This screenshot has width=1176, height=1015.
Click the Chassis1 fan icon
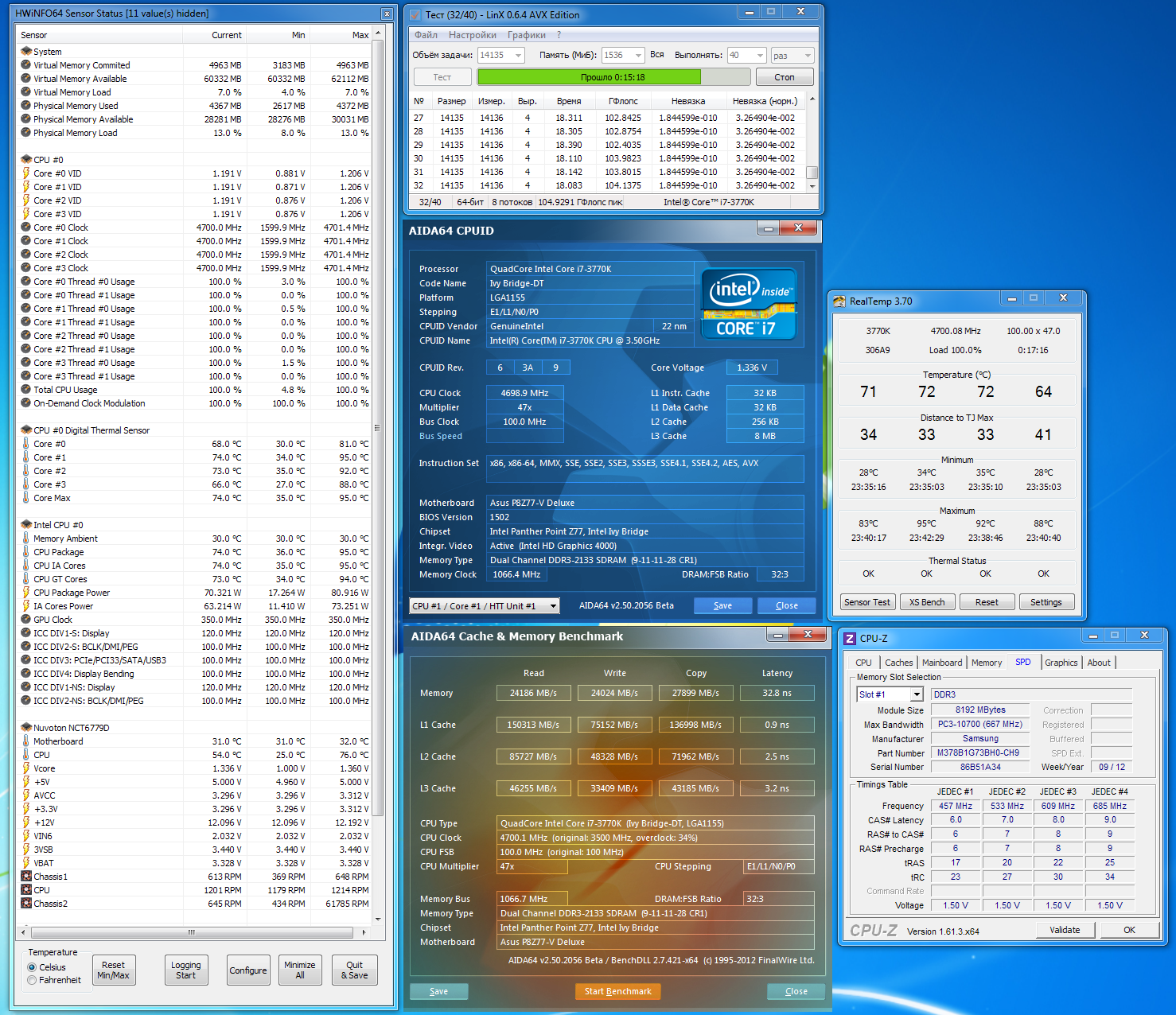[x=25, y=877]
